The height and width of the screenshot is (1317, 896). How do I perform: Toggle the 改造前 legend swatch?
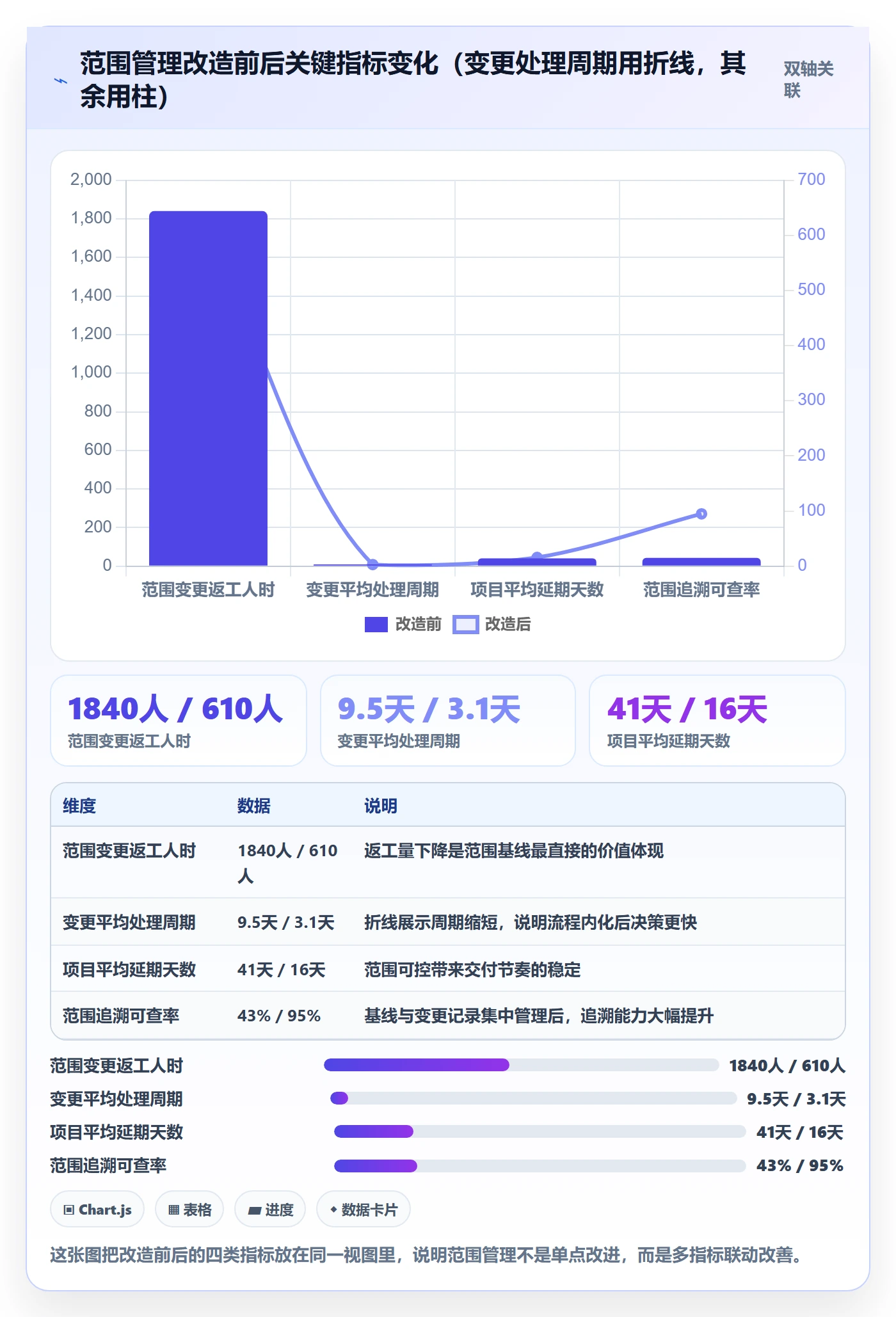(376, 625)
